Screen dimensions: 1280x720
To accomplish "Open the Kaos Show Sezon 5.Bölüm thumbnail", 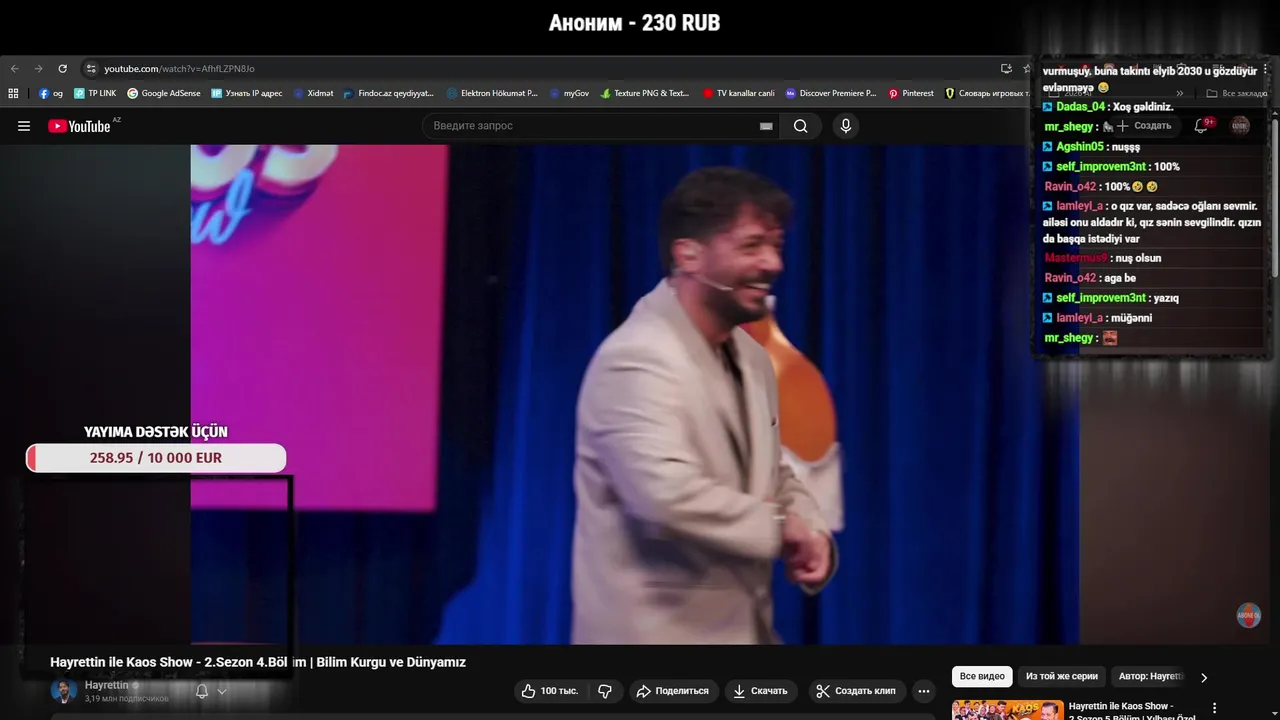I will click(x=1007, y=710).
